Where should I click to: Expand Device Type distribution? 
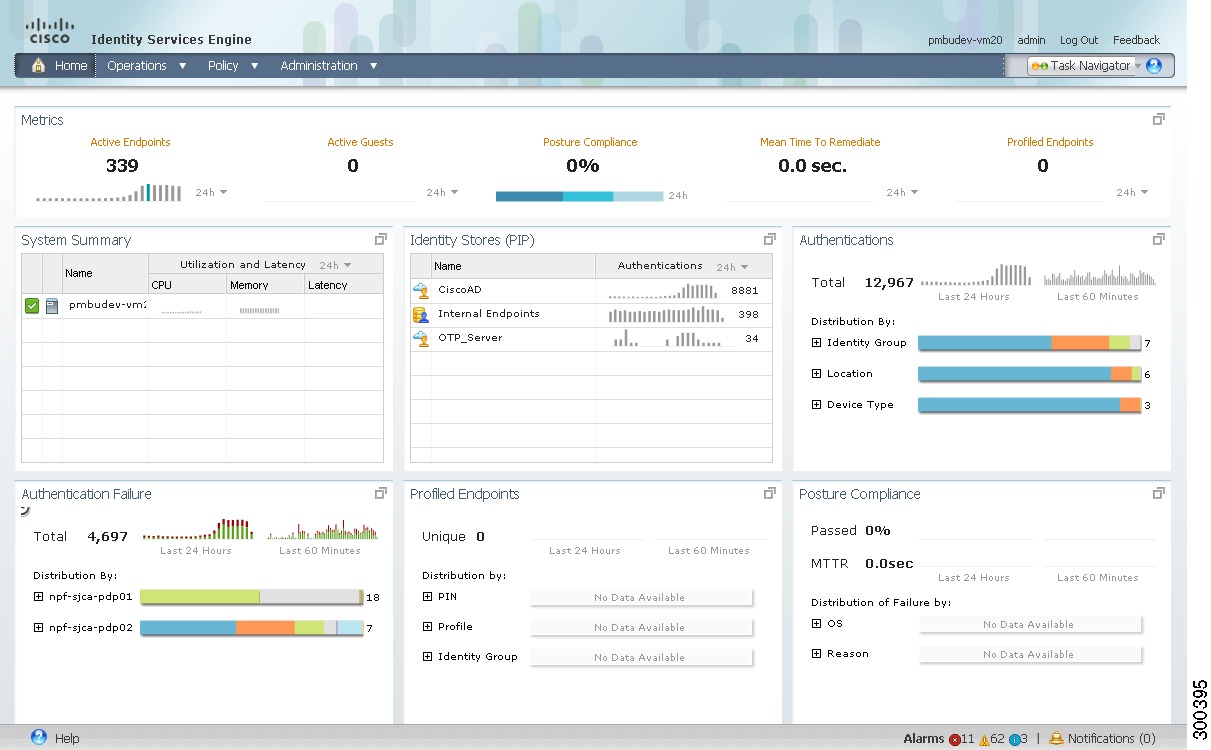tap(816, 405)
